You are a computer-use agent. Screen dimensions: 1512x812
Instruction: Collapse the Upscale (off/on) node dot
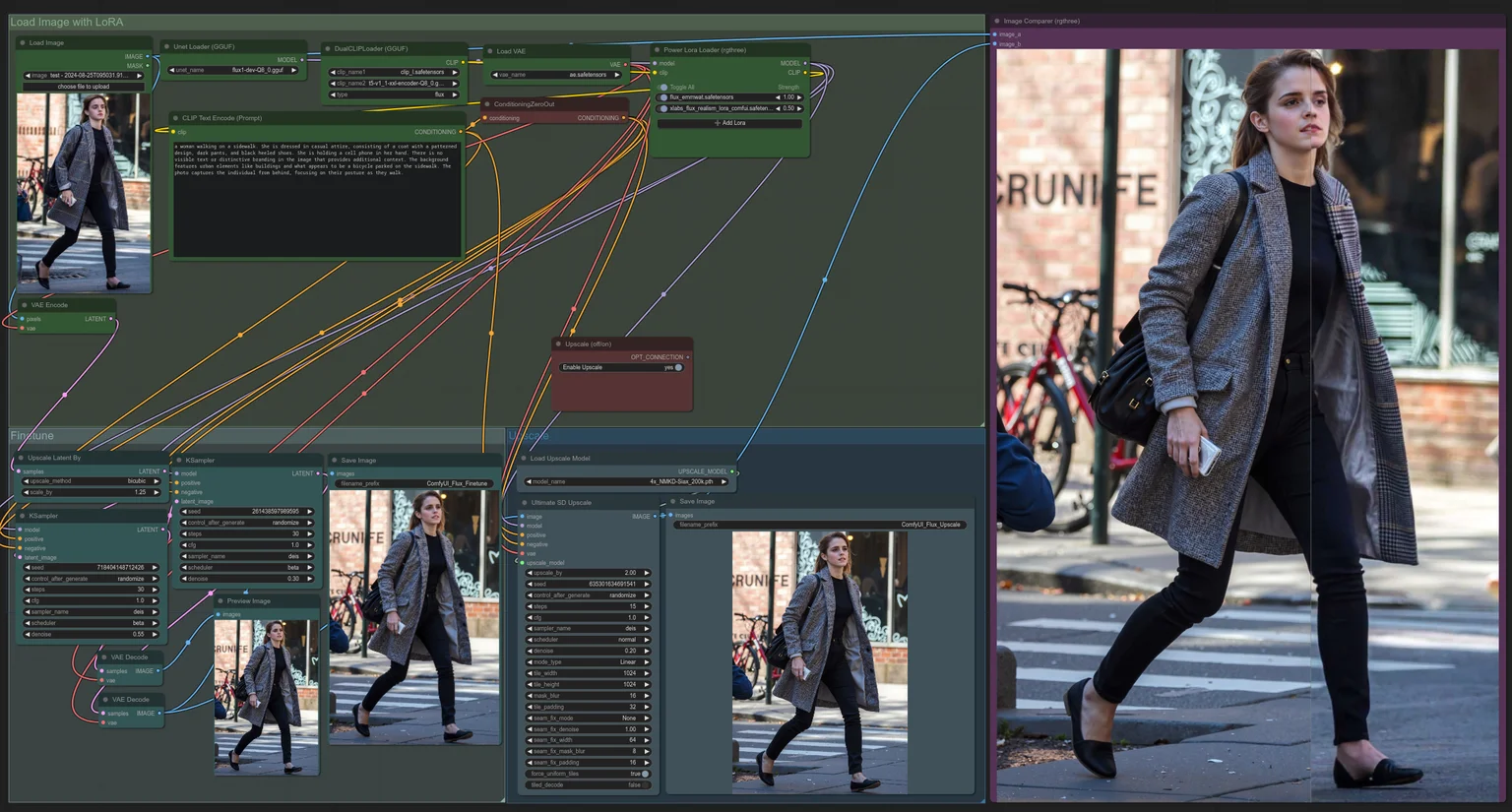point(558,344)
